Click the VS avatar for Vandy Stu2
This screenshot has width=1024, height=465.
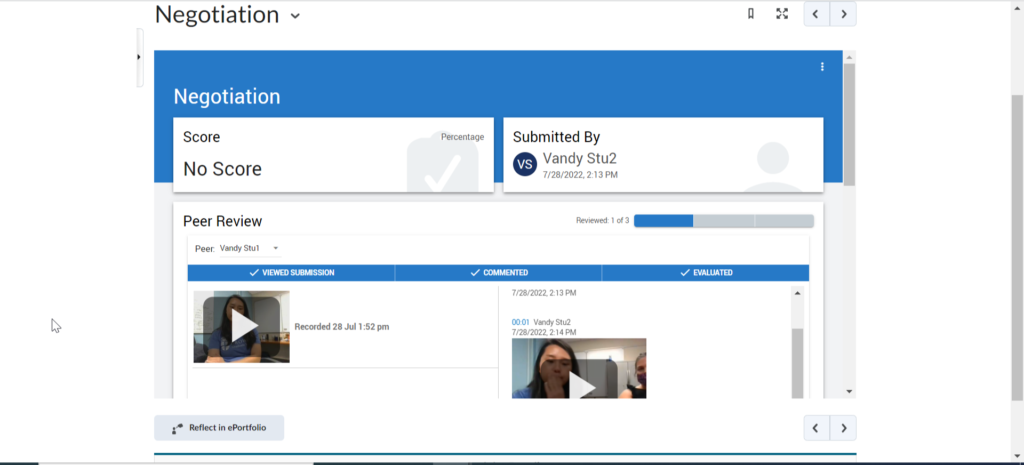click(525, 164)
